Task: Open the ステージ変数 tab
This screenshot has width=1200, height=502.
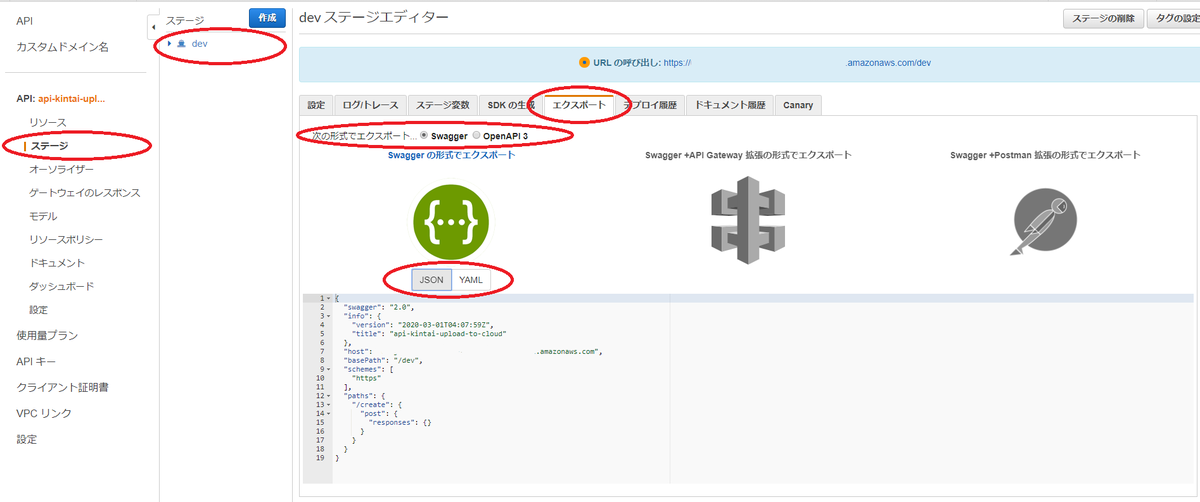Action: pos(443,105)
